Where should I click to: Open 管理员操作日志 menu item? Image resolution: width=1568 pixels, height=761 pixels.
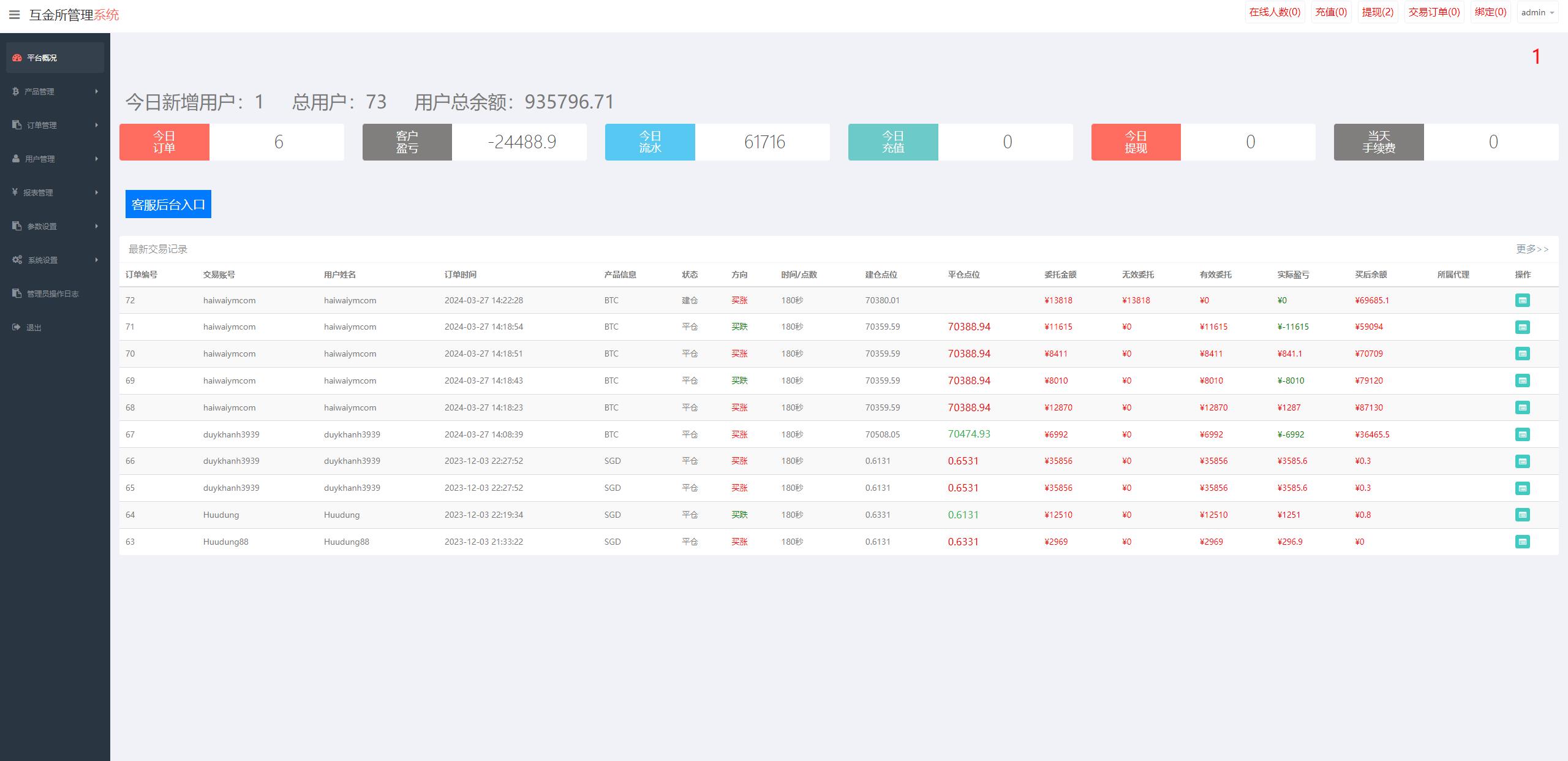point(53,293)
